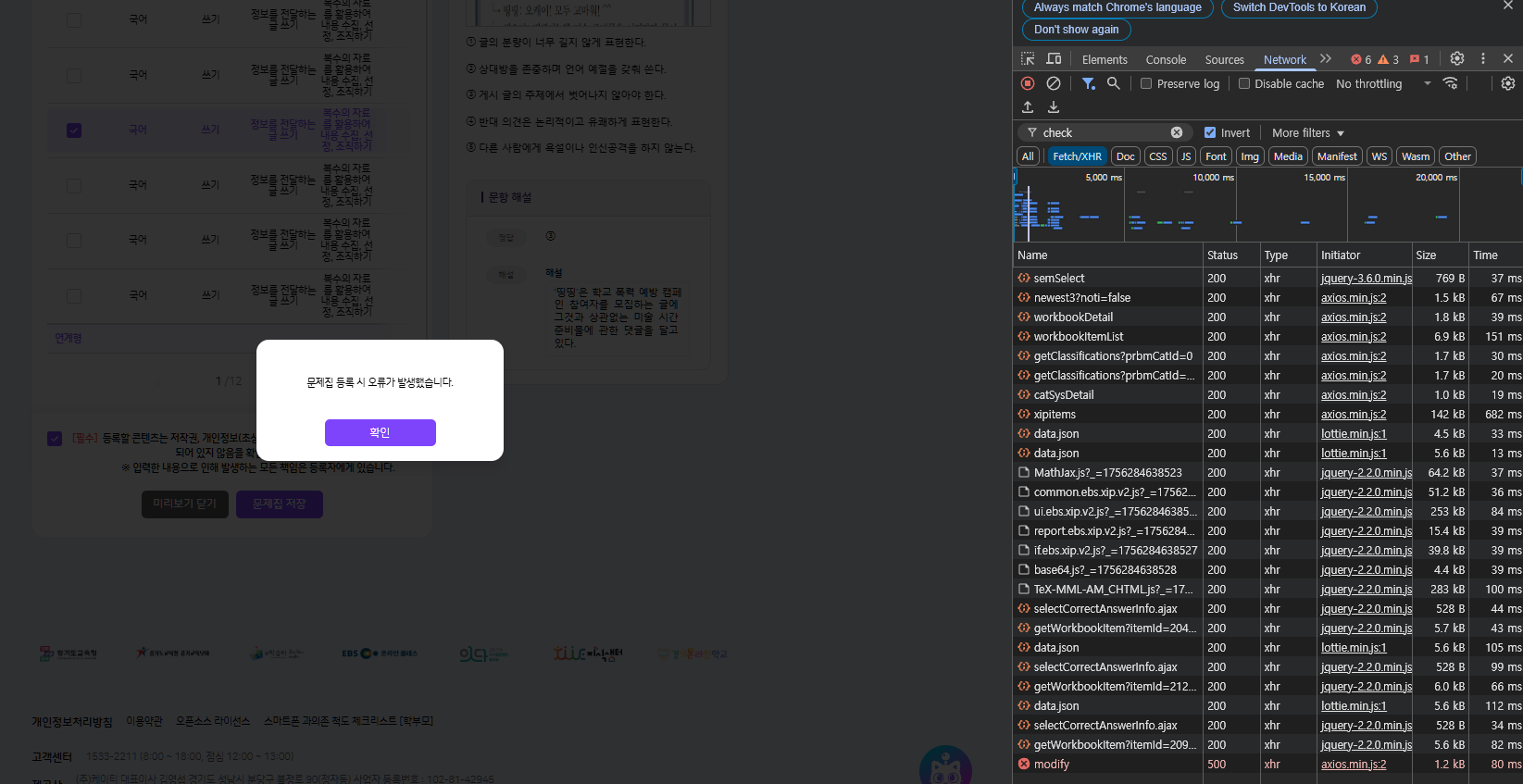Viewport: 1523px width, 784px height.
Task: Click the 미리보기 닫기 button
Action: point(184,504)
